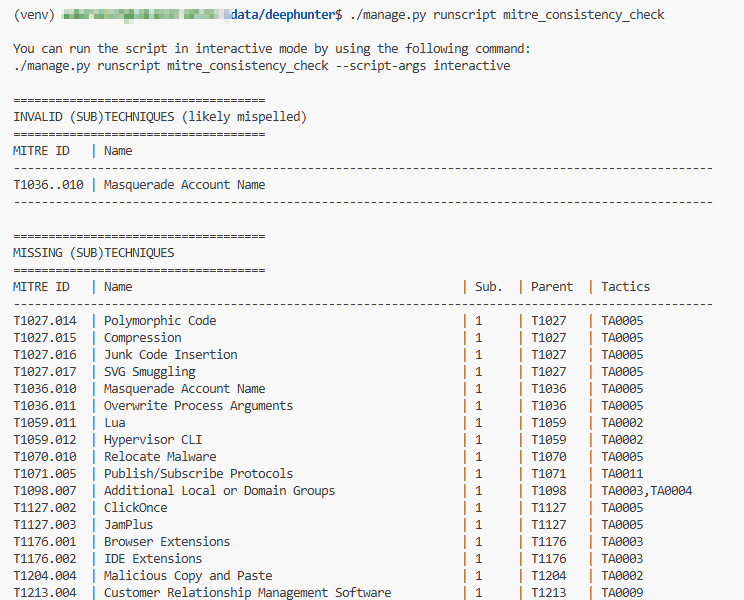Viewport: 744px width, 600px height.
Task: Click the T1070.010 MITRE ID
Action: point(45,457)
